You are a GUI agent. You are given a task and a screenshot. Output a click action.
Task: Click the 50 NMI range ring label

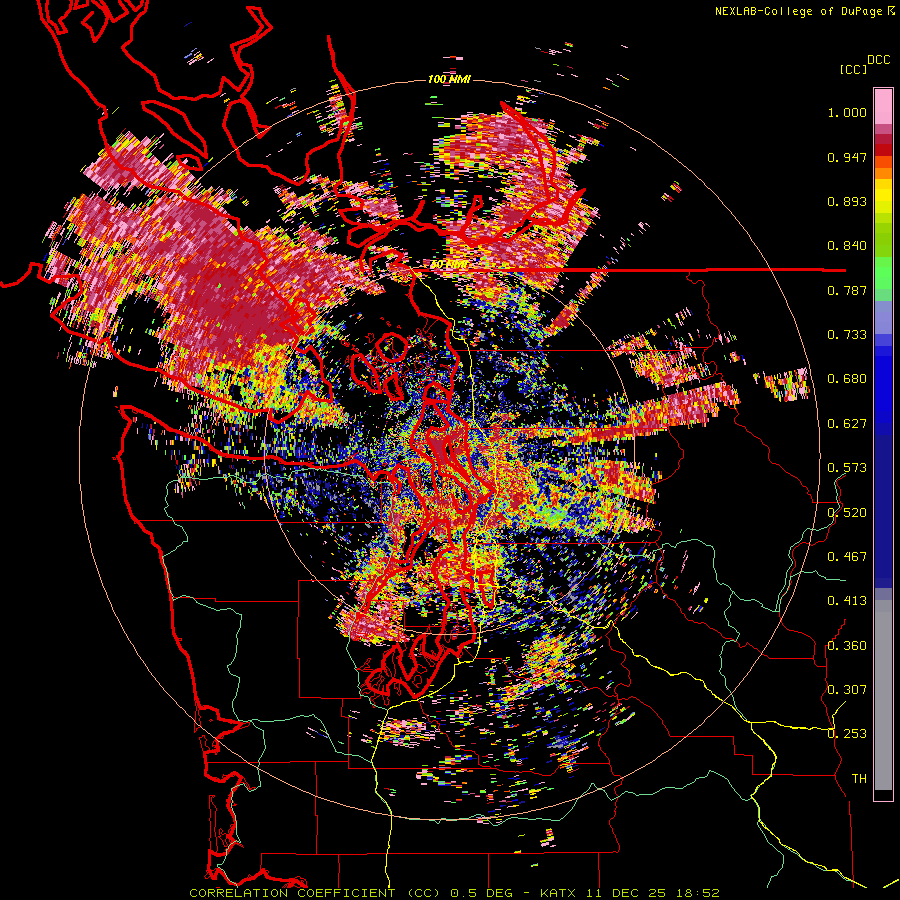(x=449, y=265)
